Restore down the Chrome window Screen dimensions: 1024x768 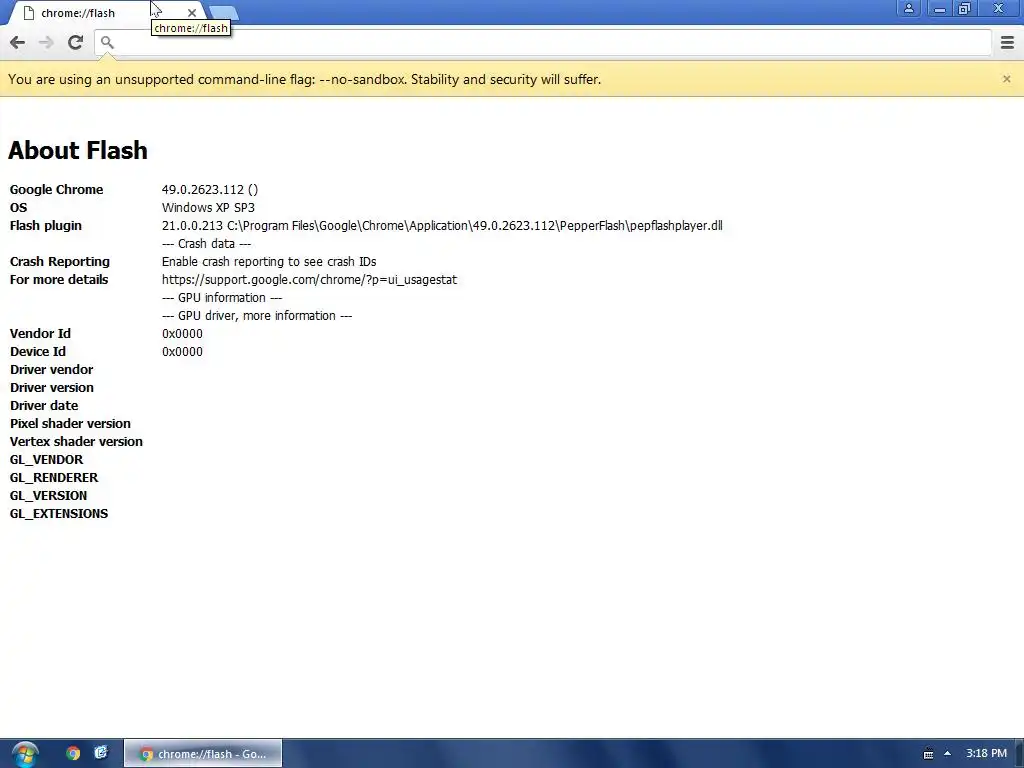(x=965, y=8)
